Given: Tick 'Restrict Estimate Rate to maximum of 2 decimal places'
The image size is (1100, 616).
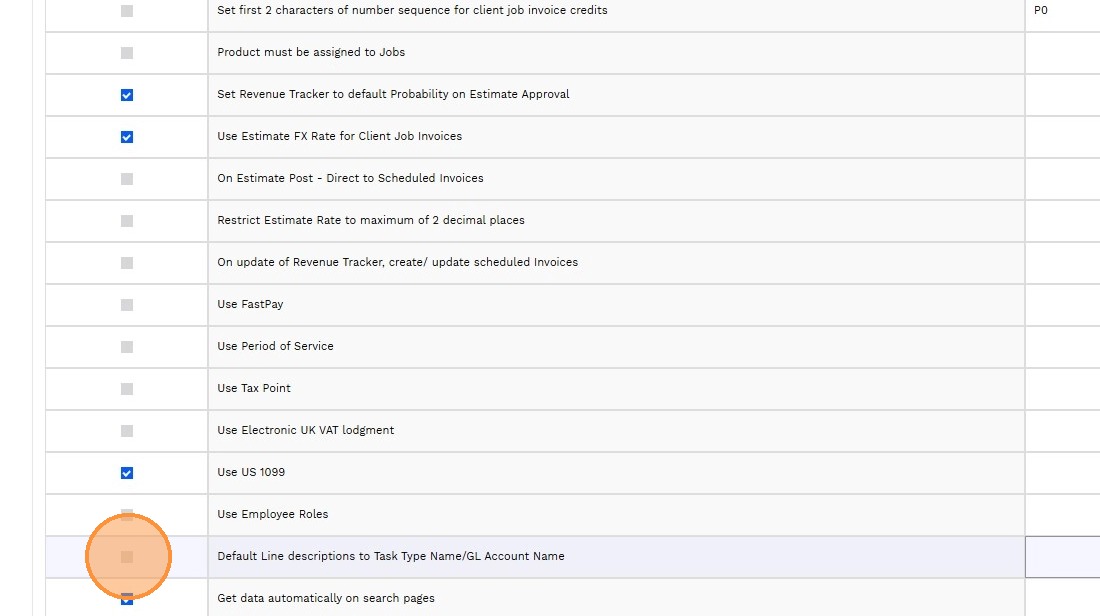Looking at the screenshot, I should 127,221.
